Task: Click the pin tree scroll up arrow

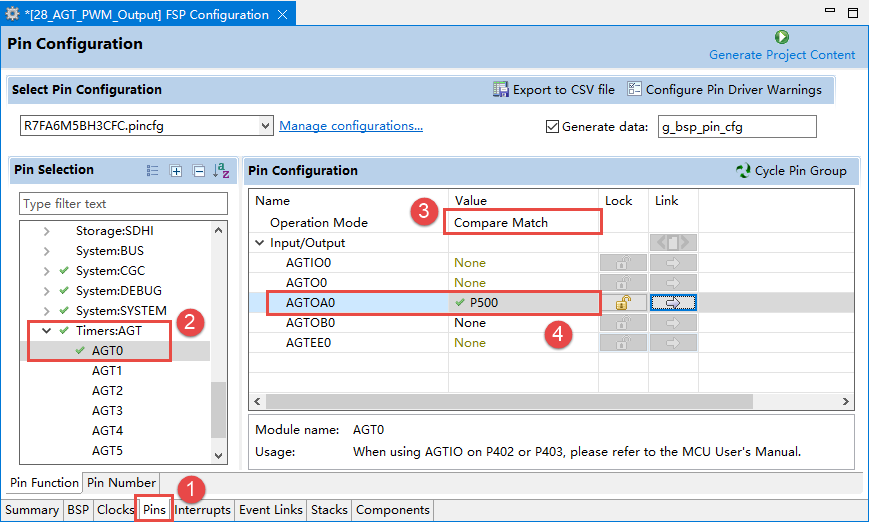Action: coord(218,230)
